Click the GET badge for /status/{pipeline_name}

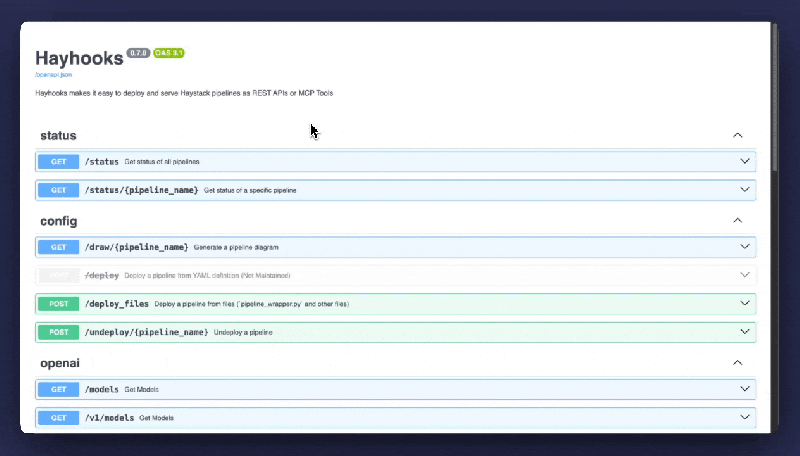(x=59, y=190)
